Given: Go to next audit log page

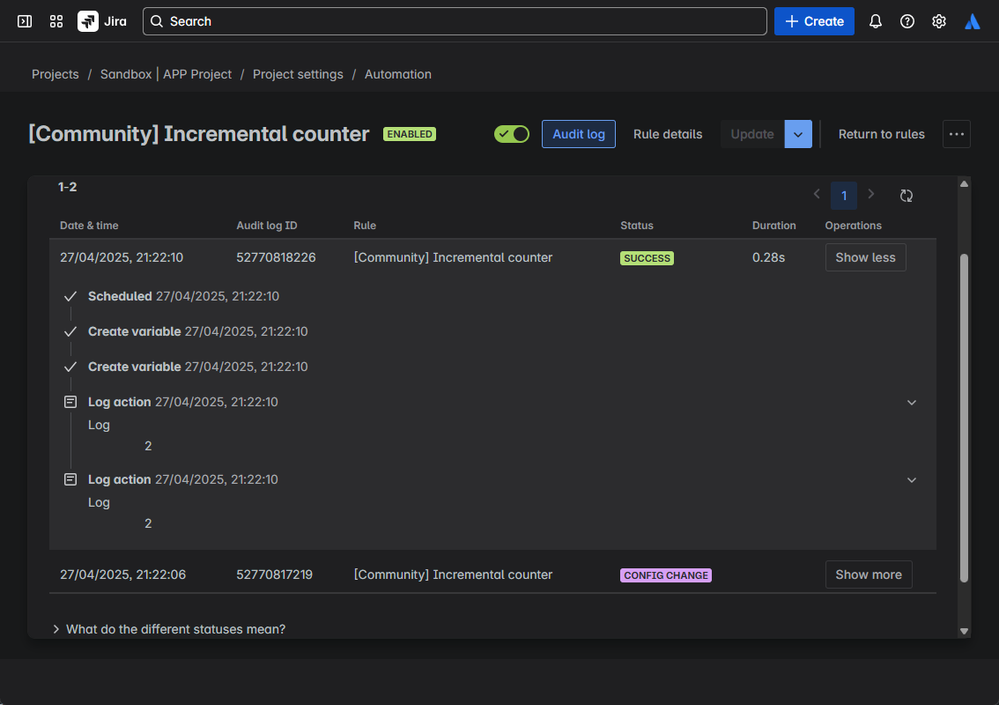Looking at the screenshot, I should click(x=871, y=194).
